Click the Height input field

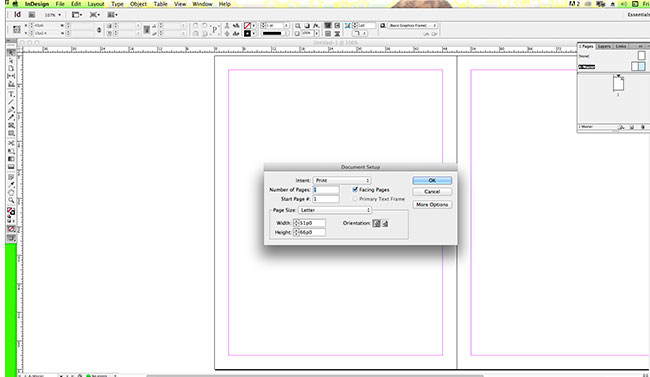pos(312,233)
